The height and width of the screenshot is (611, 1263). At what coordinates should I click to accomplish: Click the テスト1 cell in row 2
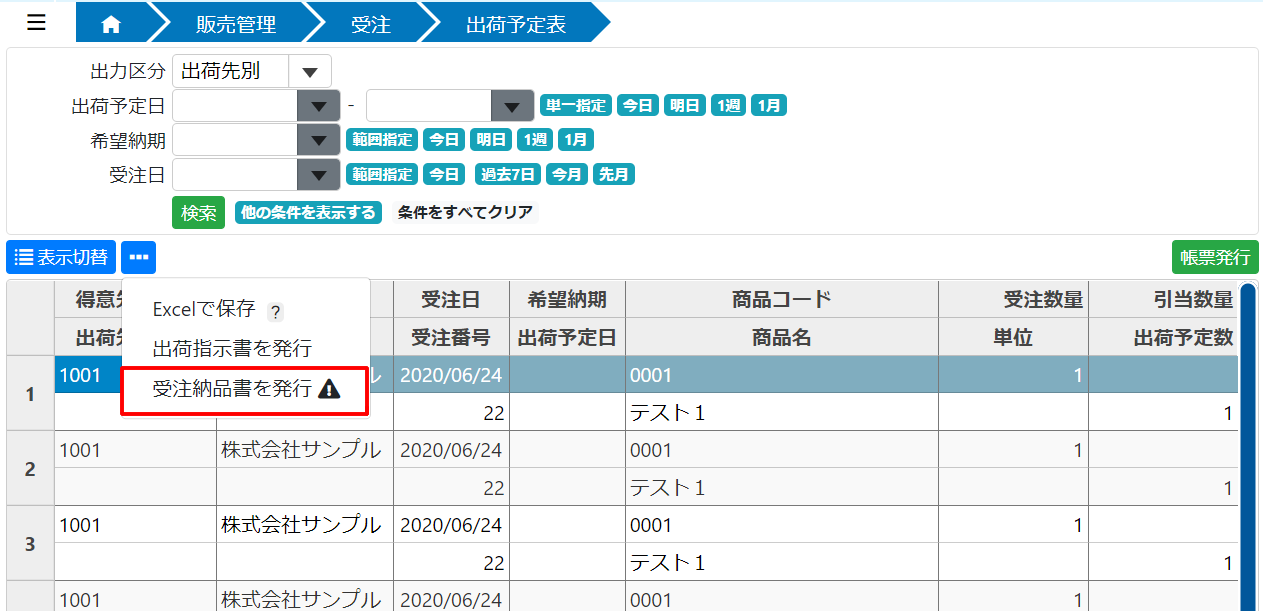[782, 488]
